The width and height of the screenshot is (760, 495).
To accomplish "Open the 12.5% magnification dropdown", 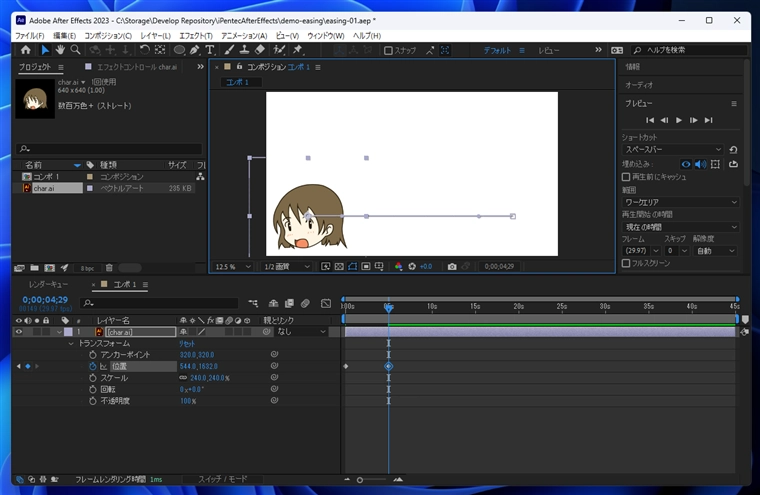I will click(233, 266).
